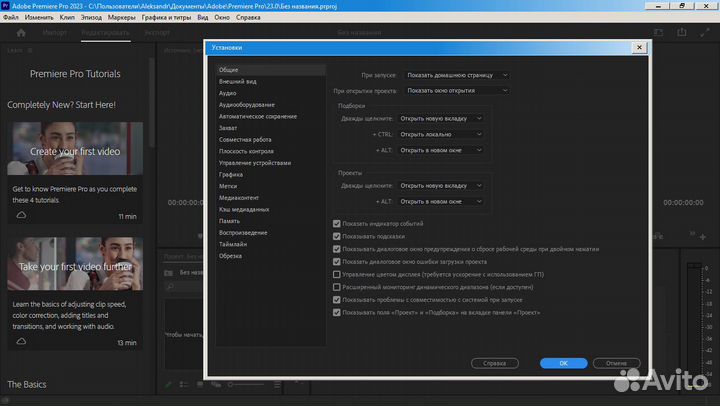Open the Справка menu in menu bar
This screenshot has height=406, width=720.
[248, 17]
